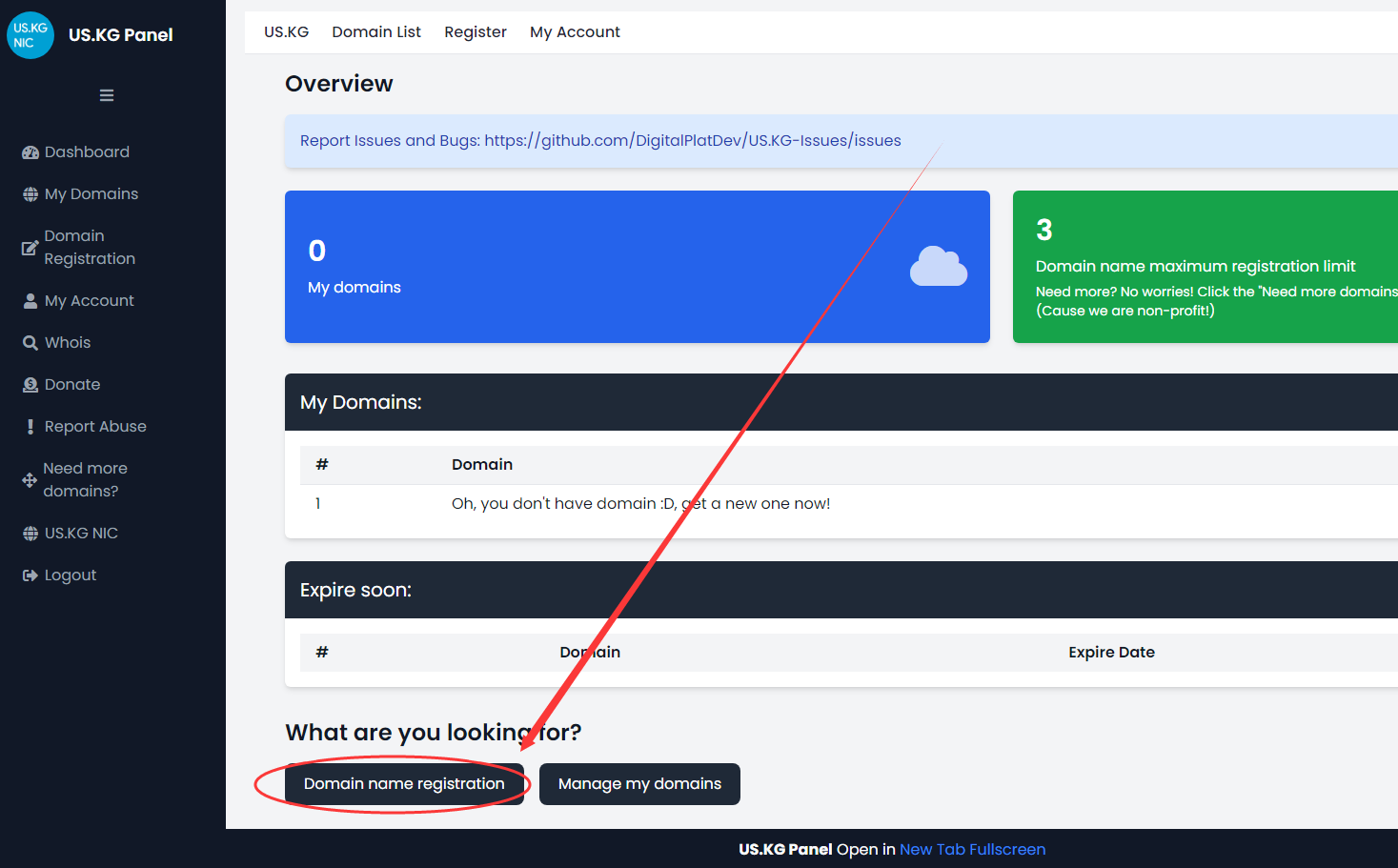The width and height of the screenshot is (1398, 868).
Task: Toggle the hamburger sidebar menu icon
Action: pos(107,95)
